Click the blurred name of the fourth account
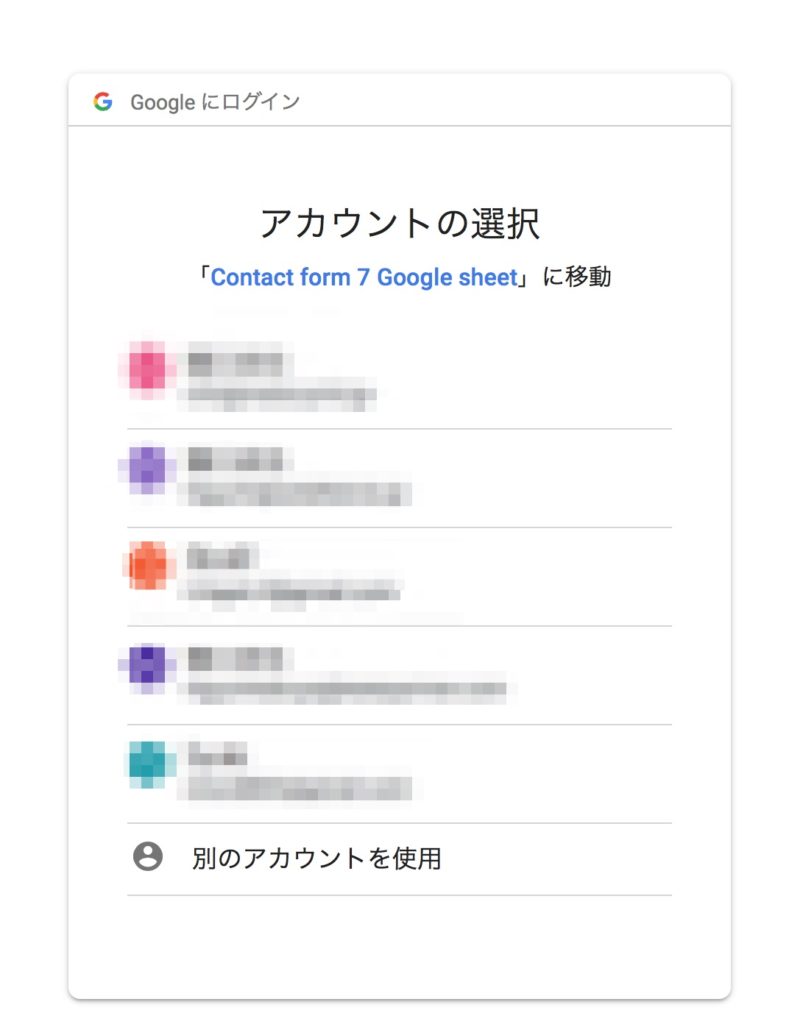The width and height of the screenshot is (789, 1024). point(235,657)
